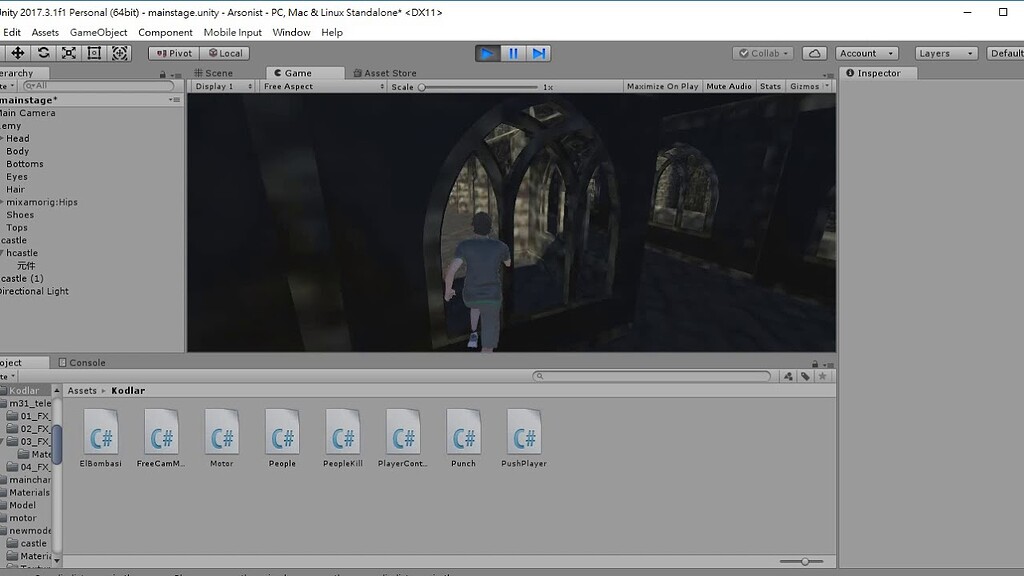Screen dimensions: 1024x576
Task: Click the Account button
Action: click(864, 53)
